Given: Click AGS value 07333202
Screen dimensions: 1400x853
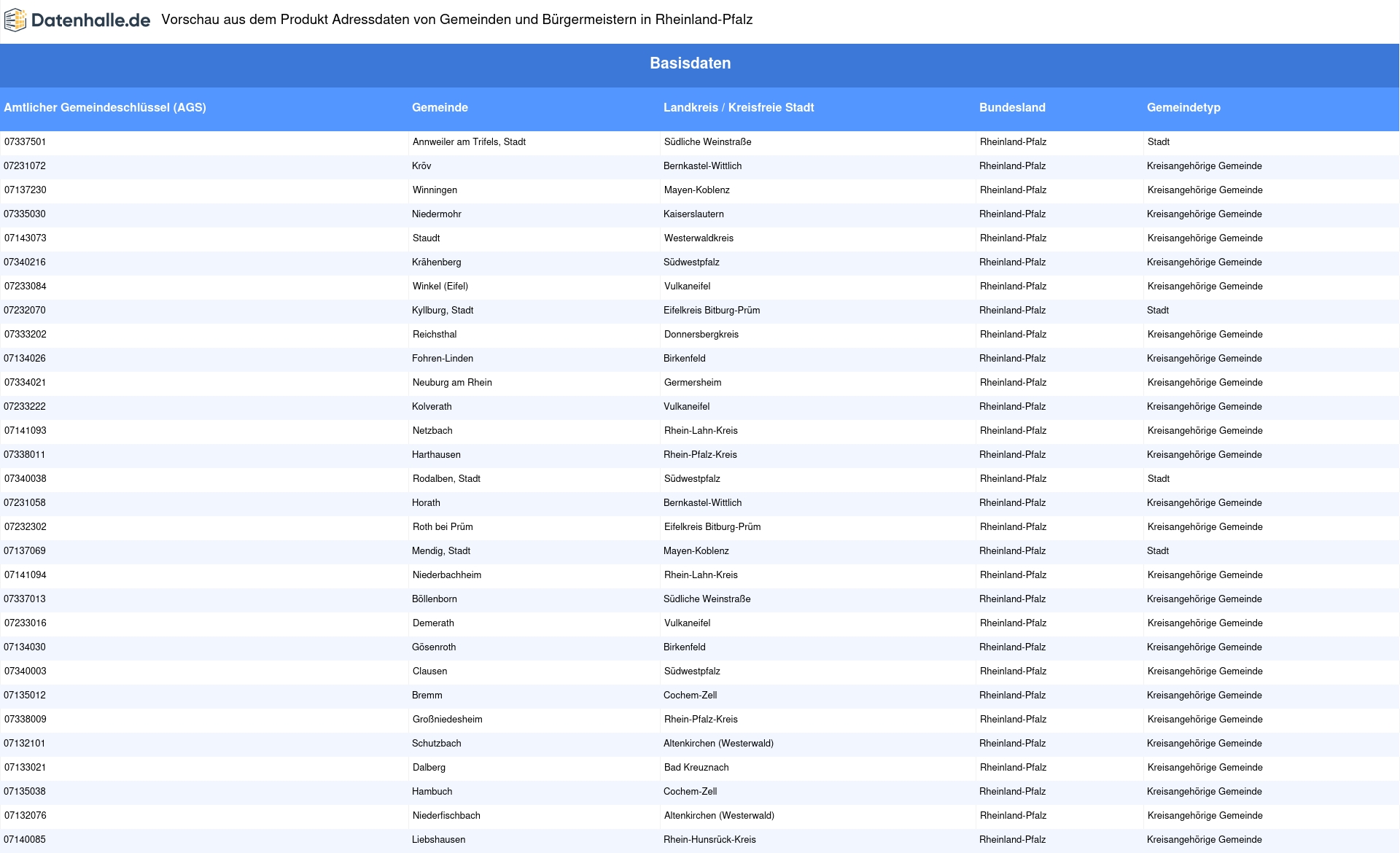Looking at the screenshot, I should pos(25,335).
